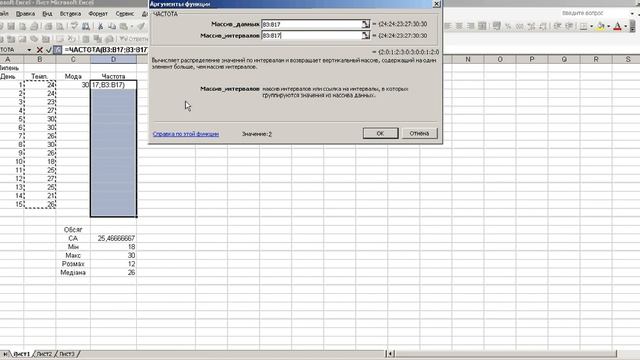This screenshot has width=640, height=360.
Task: Click the Частота header cell
Action: click(x=113, y=76)
